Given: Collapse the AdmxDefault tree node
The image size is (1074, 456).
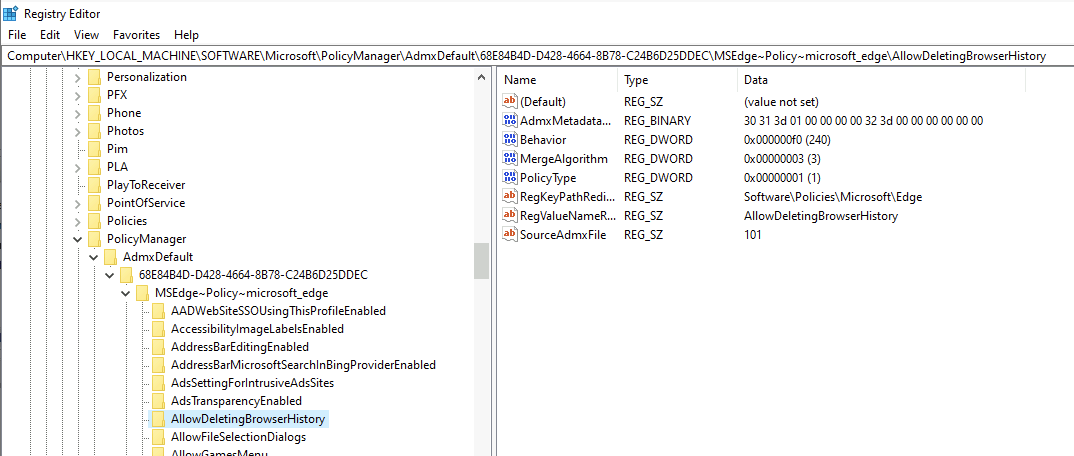Looking at the screenshot, I should coord(94,257).
